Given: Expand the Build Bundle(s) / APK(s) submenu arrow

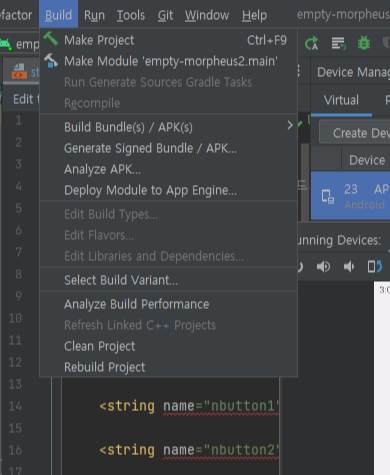Looking at the screenshot, I should point(290,125).
